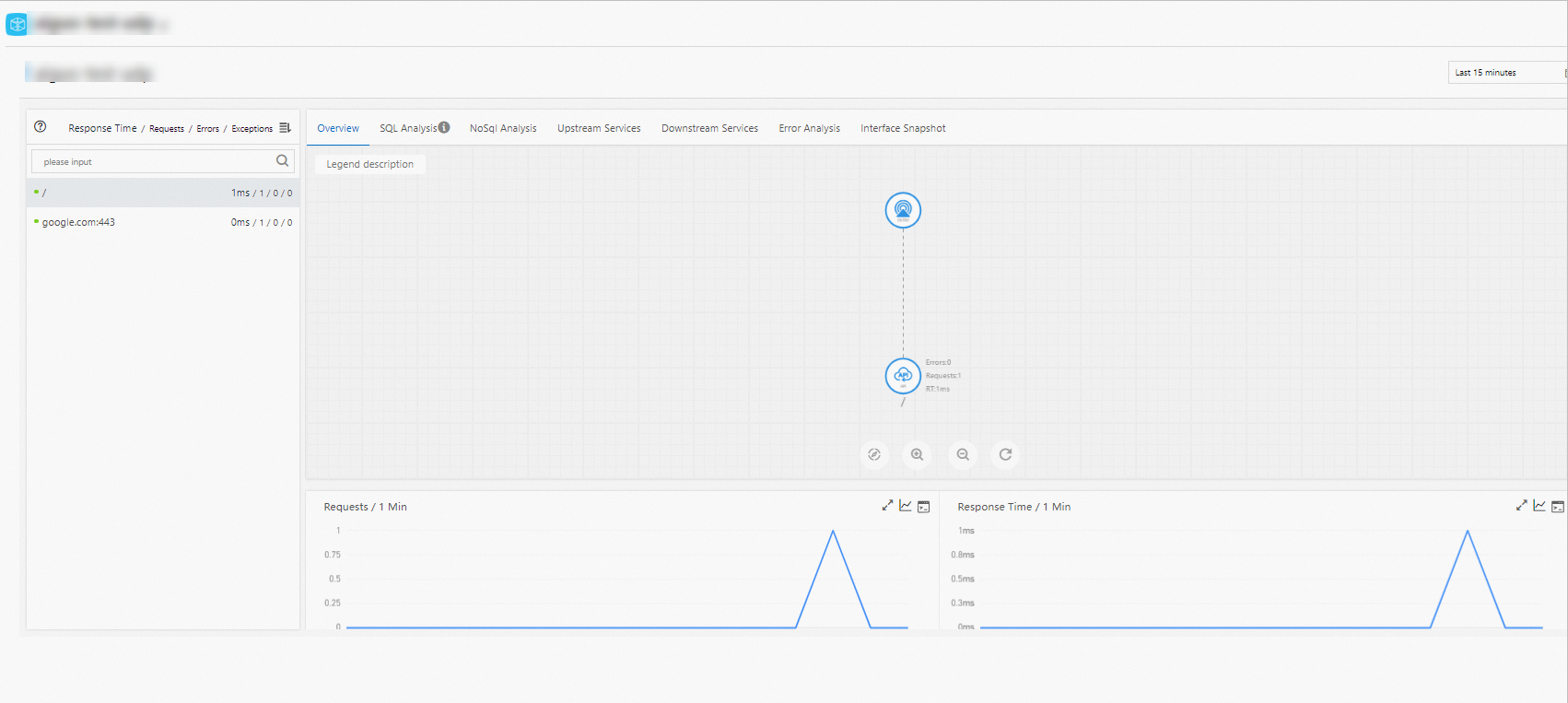Select the google.com:443 row
This screenshot has width=1568, height=703.
(x=163, y=222)
